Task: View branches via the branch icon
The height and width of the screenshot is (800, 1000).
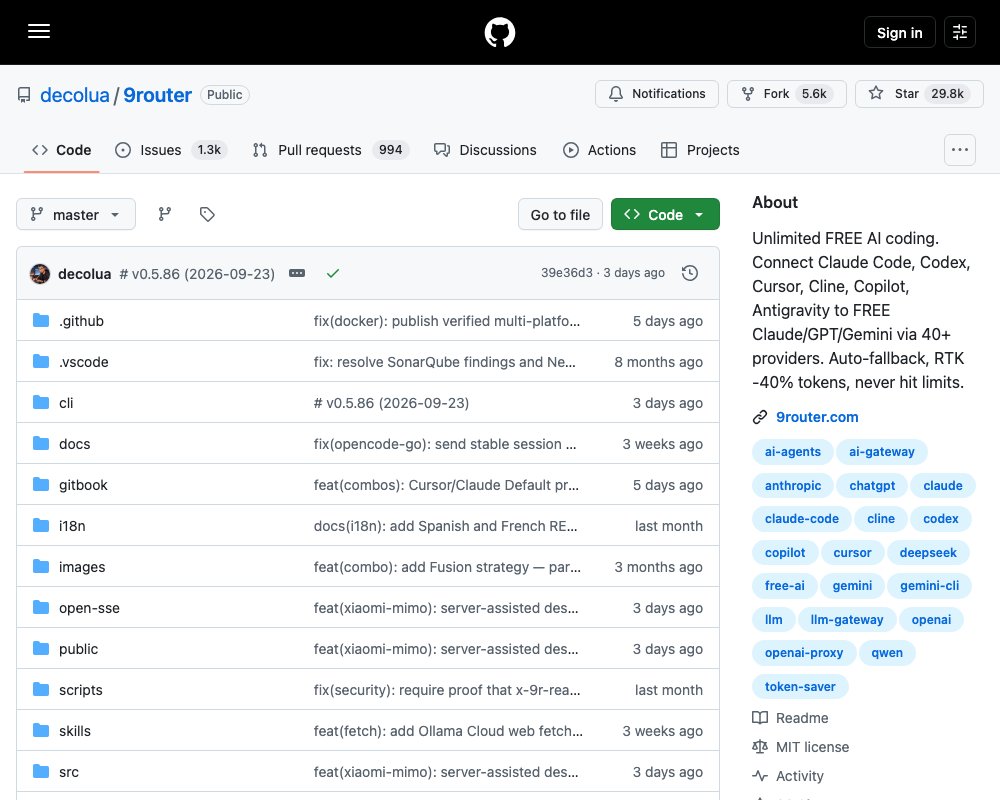Action: point(165,214)
